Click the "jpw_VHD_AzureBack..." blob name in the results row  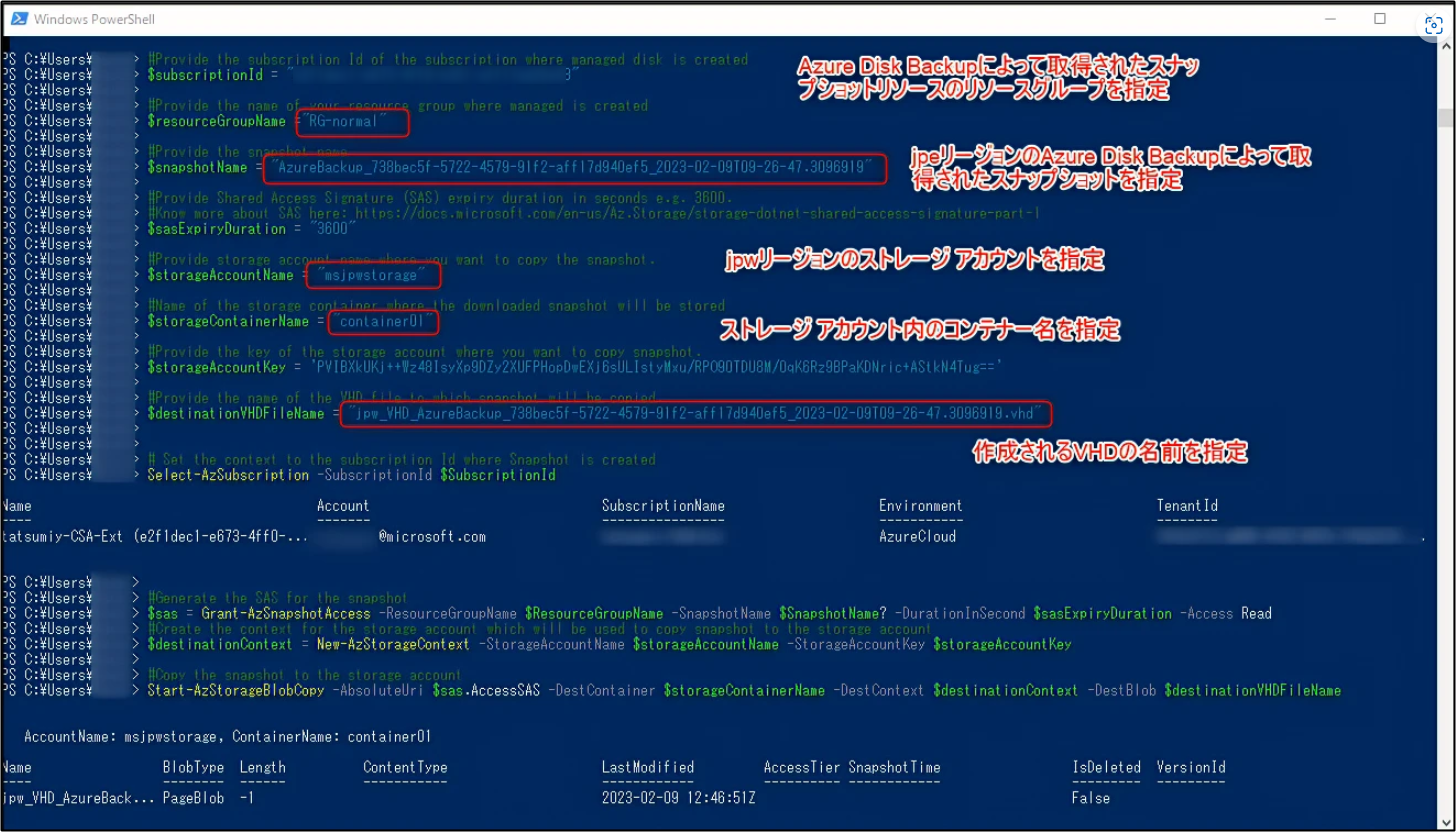tap(79, 798)
